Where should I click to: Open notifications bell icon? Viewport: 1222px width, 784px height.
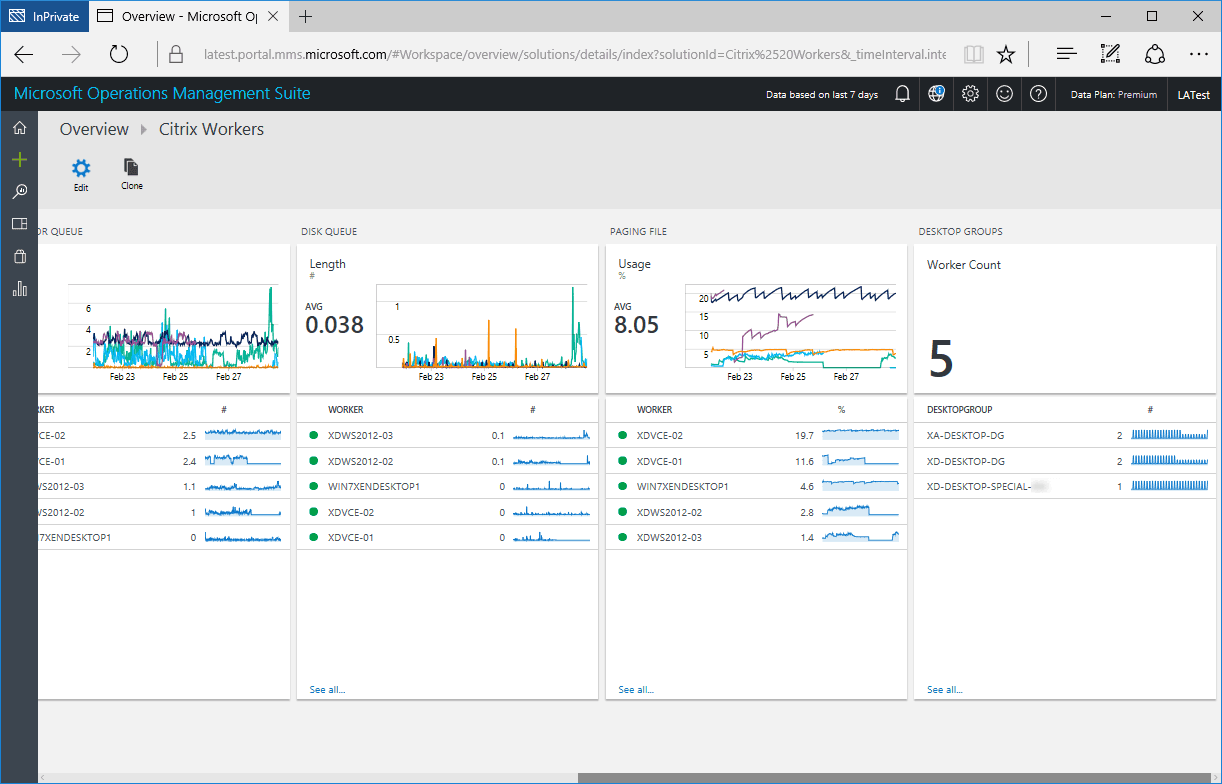[902, 94]
